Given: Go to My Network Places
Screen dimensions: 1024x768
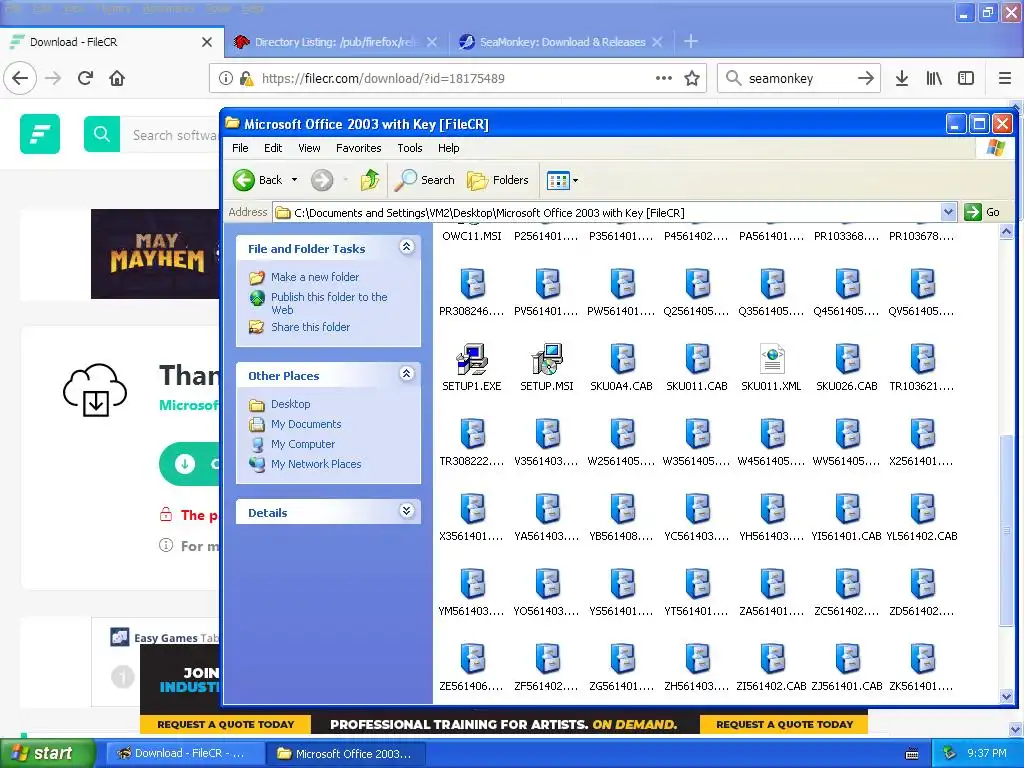Looking at the screenshot, I should coord(316,464).
